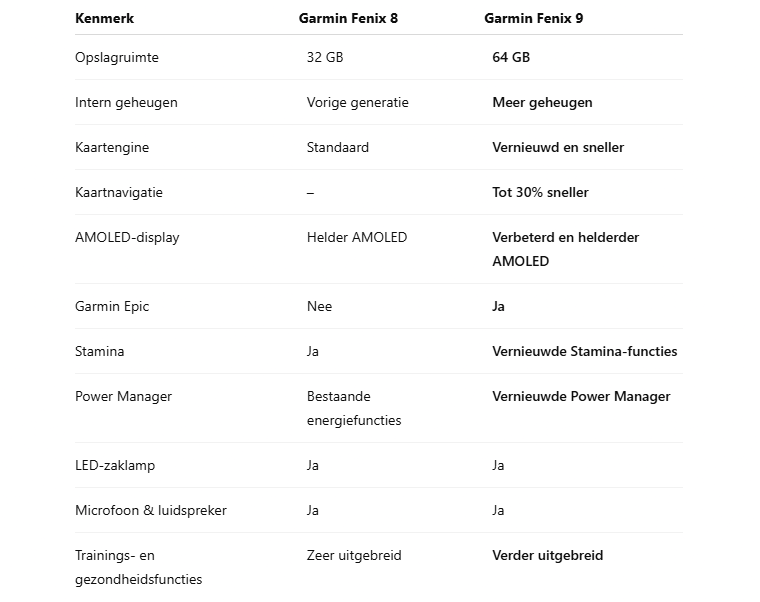This screenshot has height=602, width=760.
Task: Select the Power Manager row label
Action: tap(123, 396)
